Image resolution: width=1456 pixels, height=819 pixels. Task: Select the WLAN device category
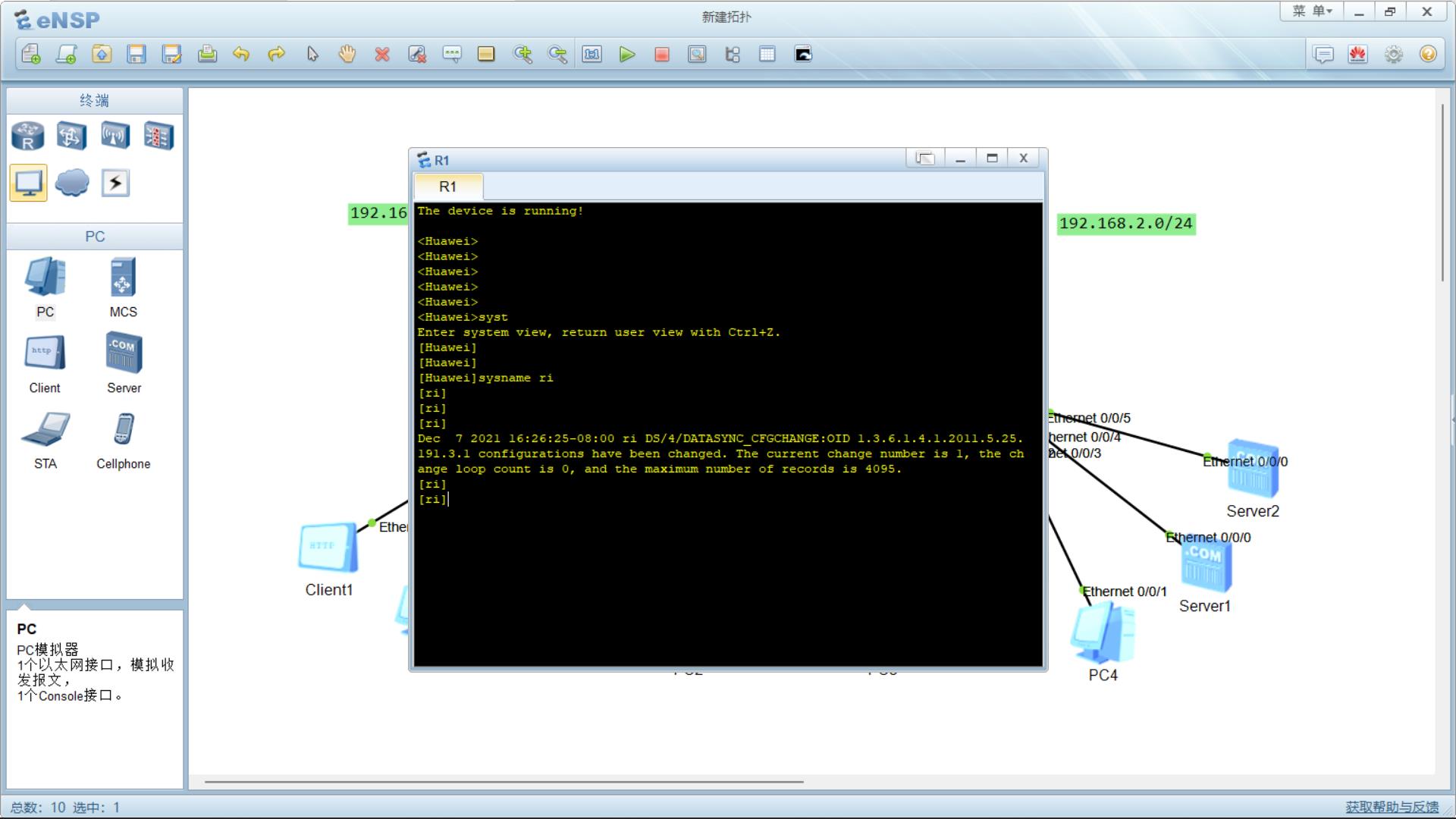tap(115, 136)
